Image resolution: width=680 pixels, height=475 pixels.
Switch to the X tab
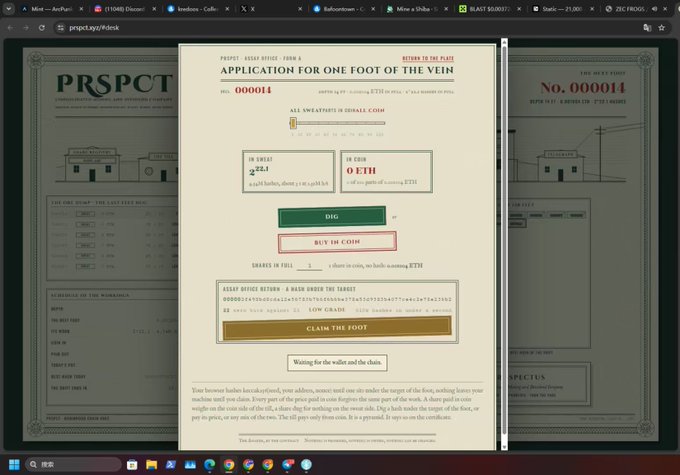click(x=270, y=9)
